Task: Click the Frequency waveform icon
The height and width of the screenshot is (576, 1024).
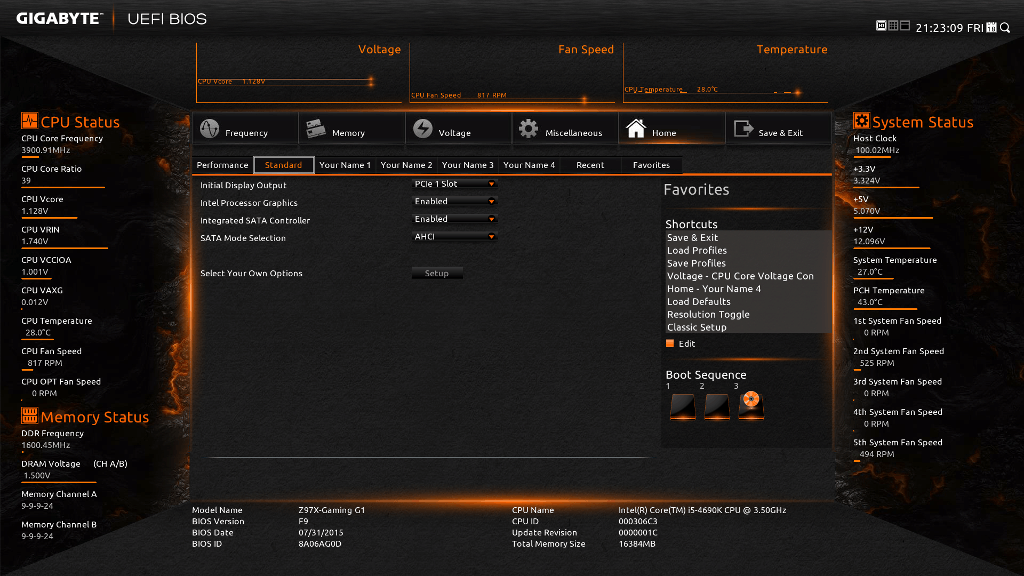Action: (210, 129)
